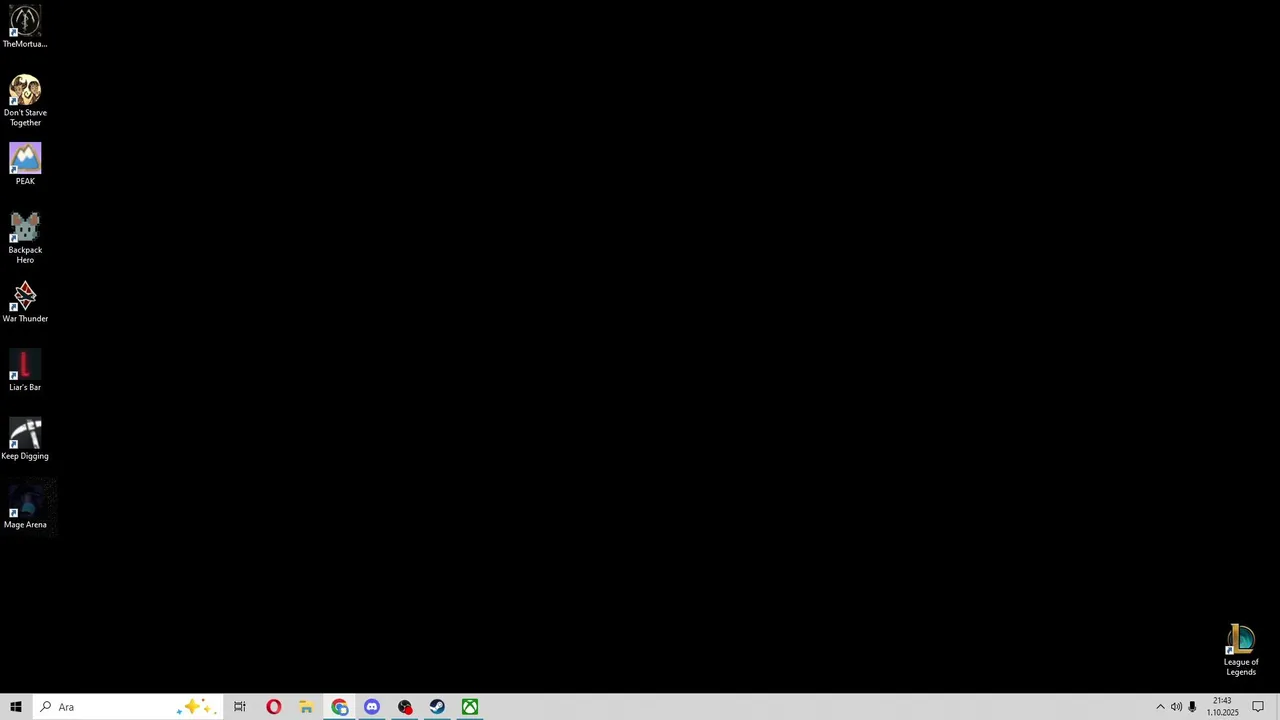
Task: Open the notification action center
Action: (x=1258, y=707)
